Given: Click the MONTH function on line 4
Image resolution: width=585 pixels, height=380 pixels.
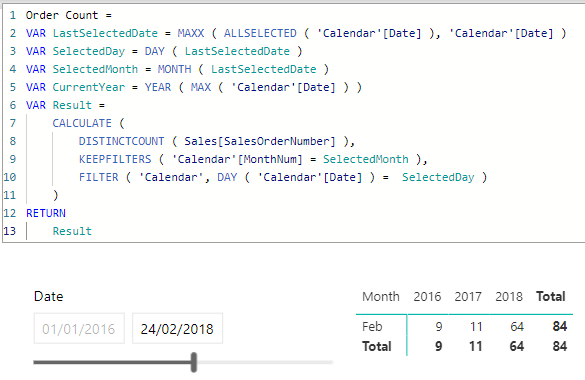Looking at the screenshot, I should (x=174, y=69).
